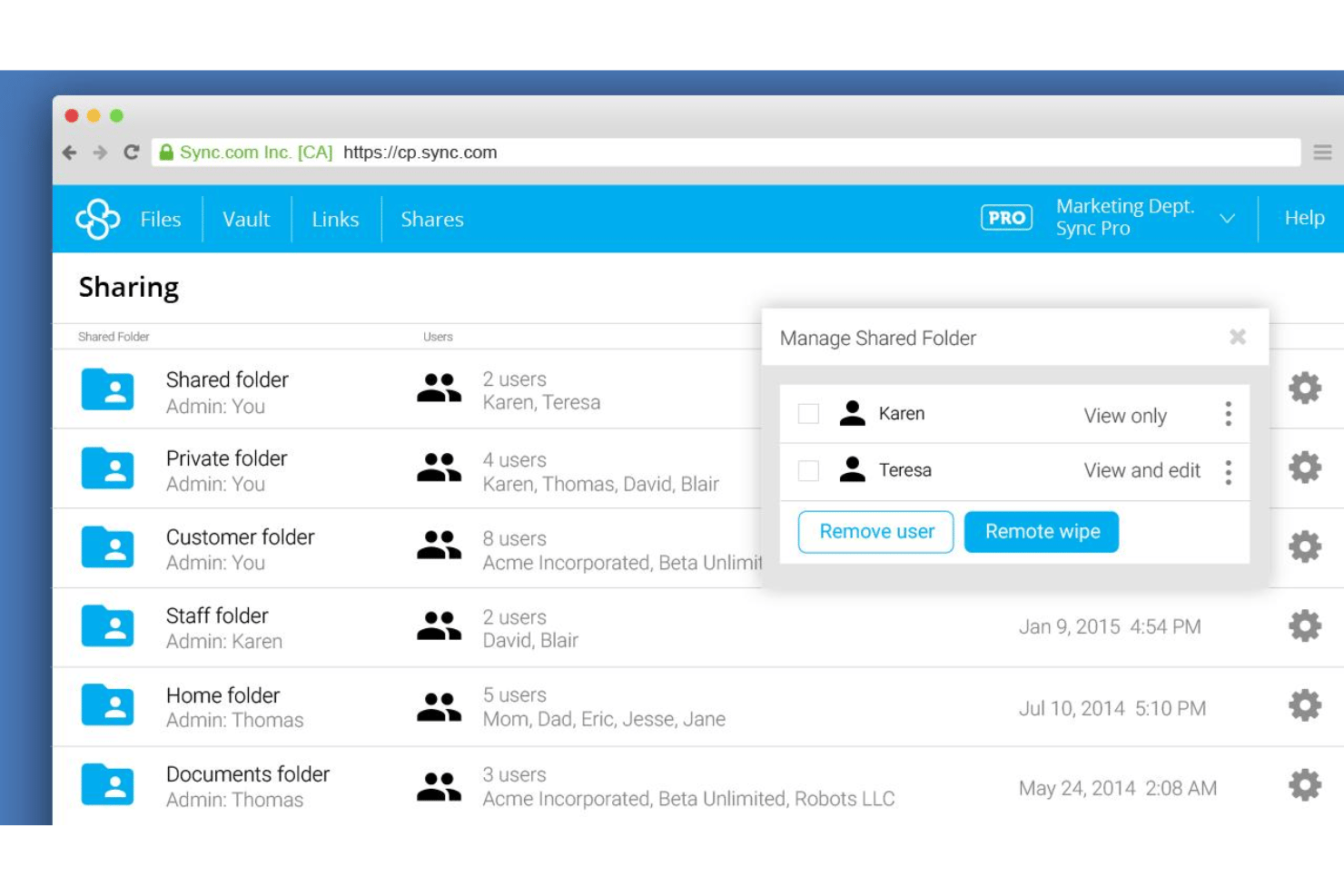Click the "Private folder" name

[226, 458]
